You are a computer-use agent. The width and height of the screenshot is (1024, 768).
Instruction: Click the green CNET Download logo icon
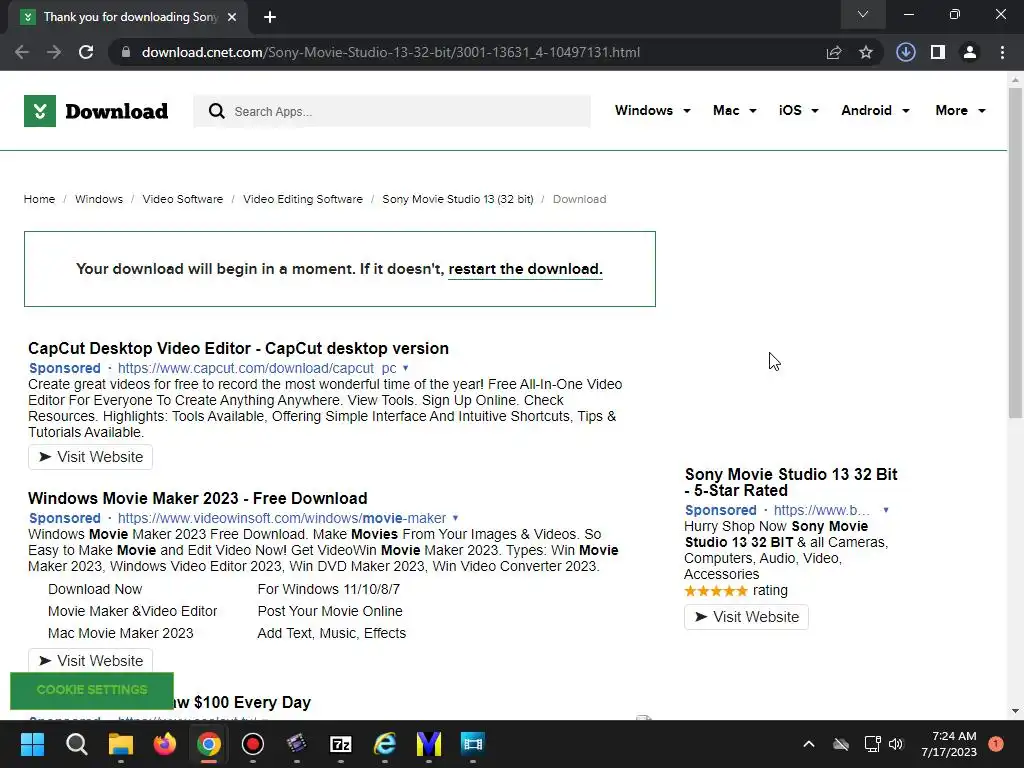pyautogui.click(x=40, y=111)
